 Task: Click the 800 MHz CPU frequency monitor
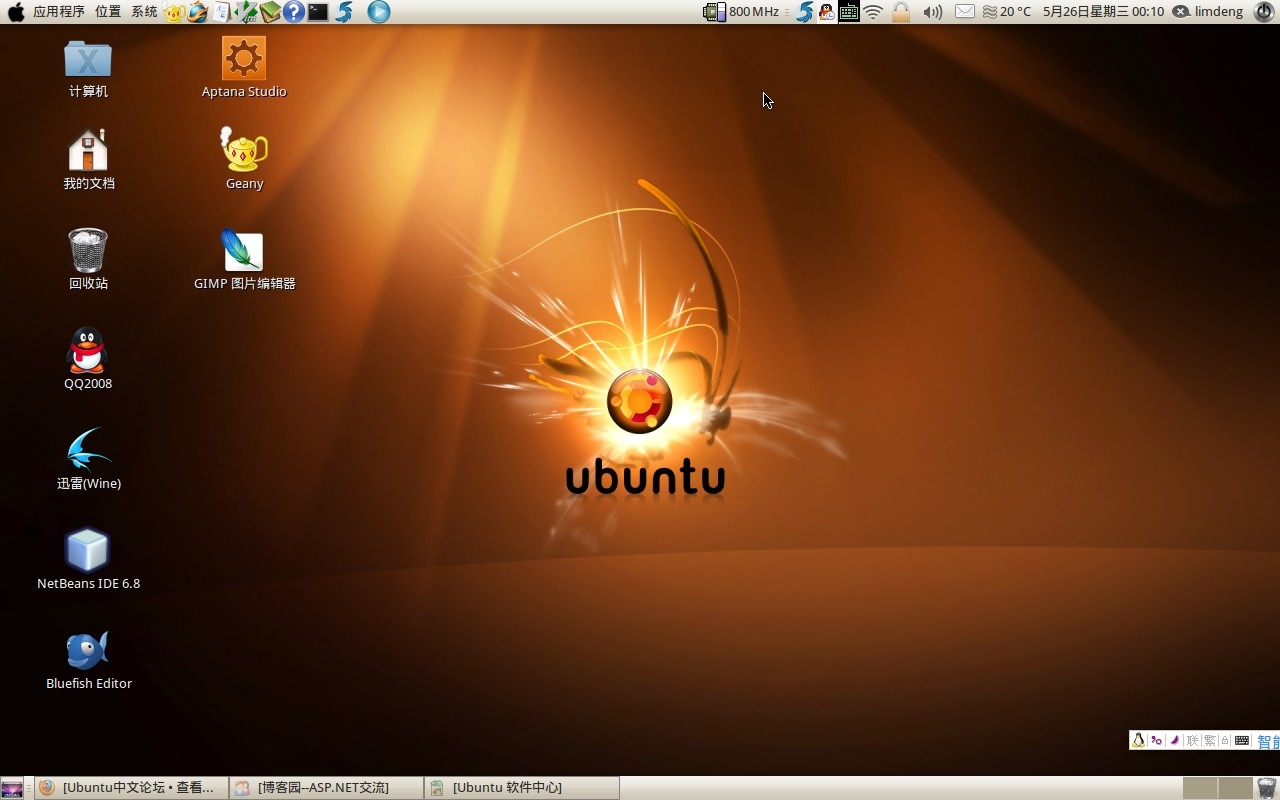click(741, 12)
